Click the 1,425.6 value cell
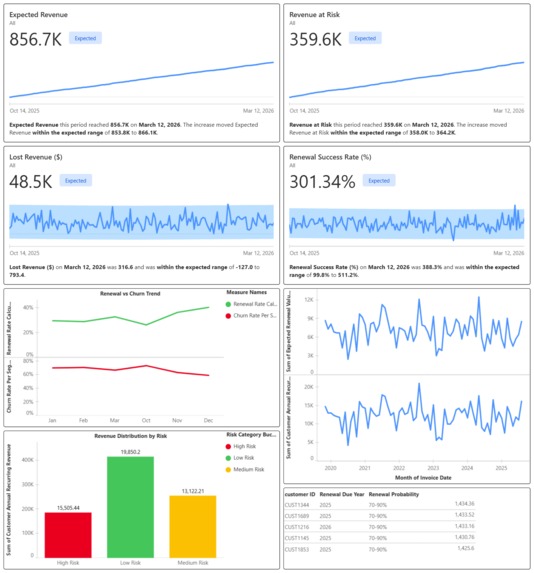Image resolution: width=534 pixels, height=573 pixels. tap(466, 549)
